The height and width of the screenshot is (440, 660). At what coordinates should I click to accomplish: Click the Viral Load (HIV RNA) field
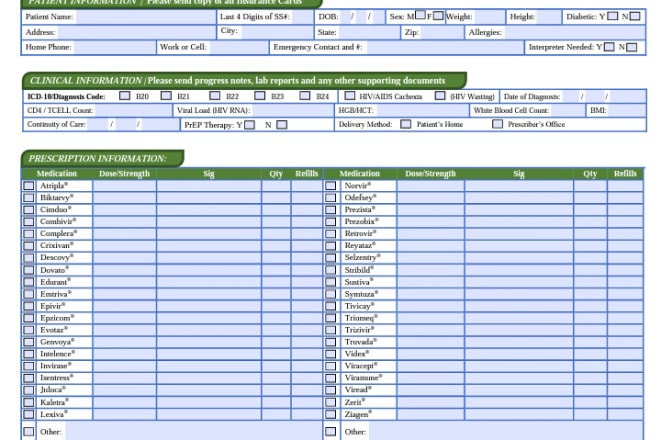pos(293,110)
